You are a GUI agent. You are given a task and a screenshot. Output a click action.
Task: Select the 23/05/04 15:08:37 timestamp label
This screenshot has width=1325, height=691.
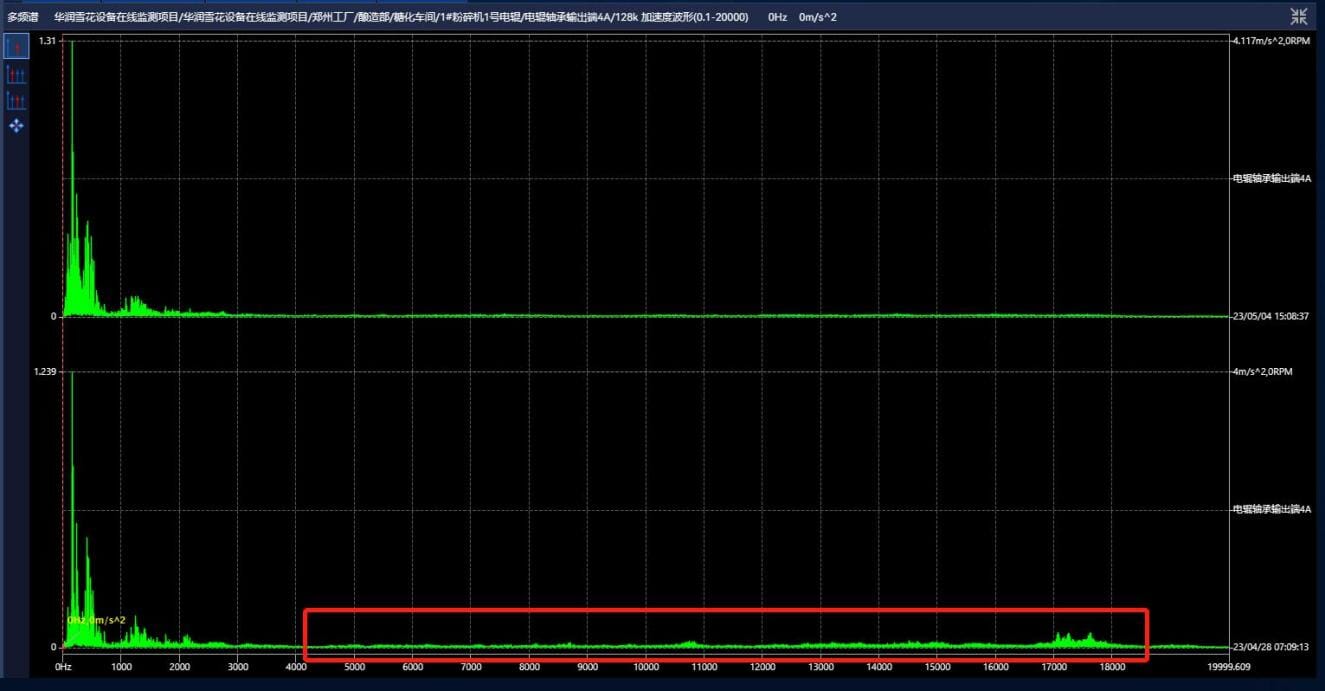click(x=1271, y=316)
